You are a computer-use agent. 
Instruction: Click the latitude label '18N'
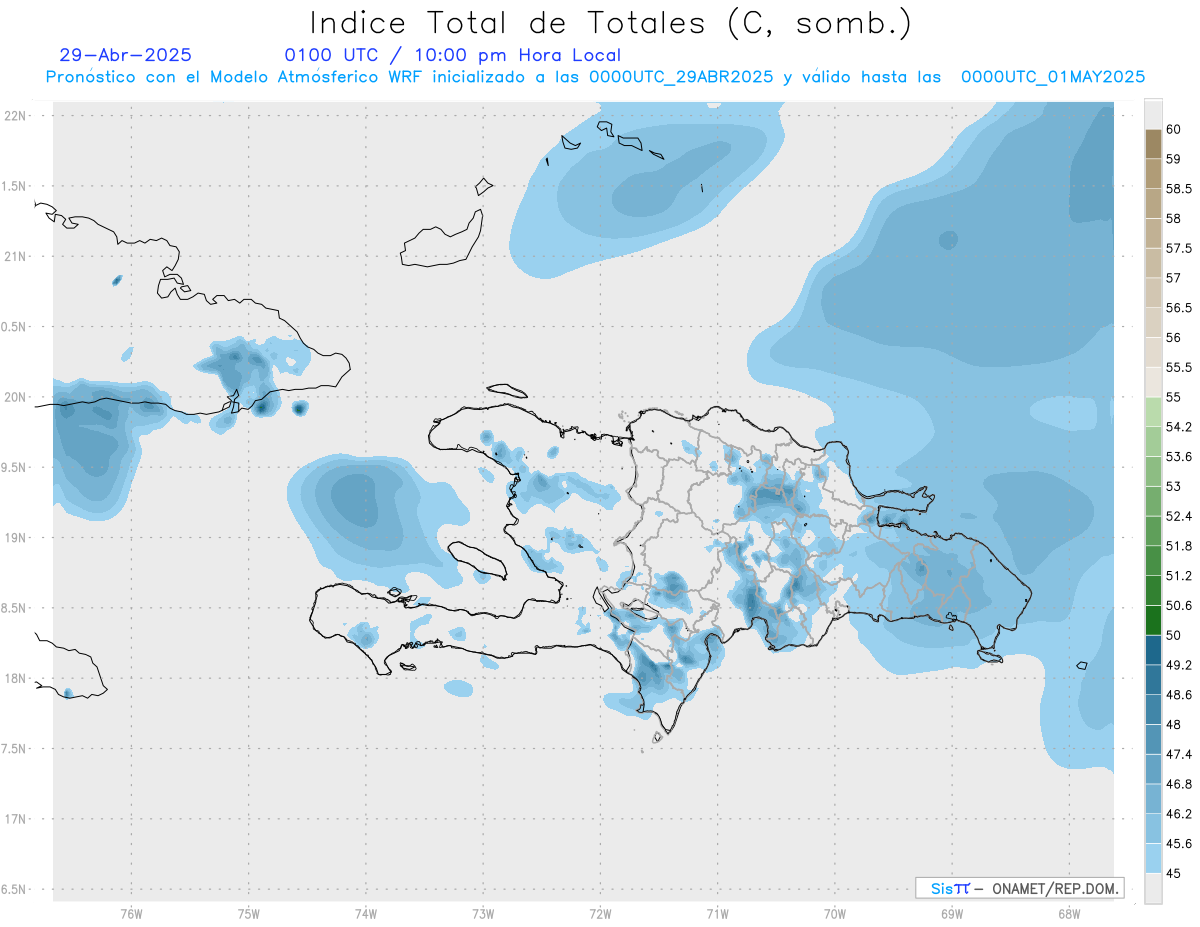click(15, 678)
